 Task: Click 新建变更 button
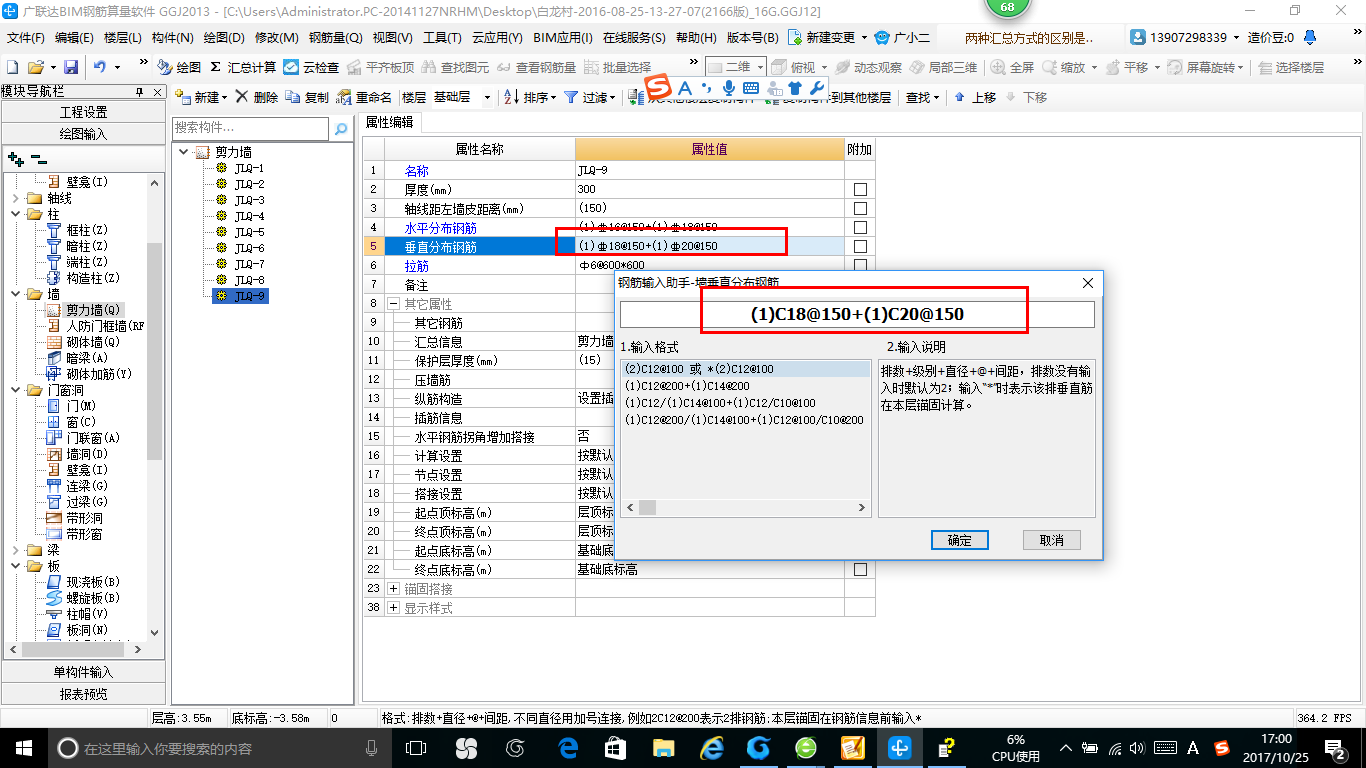click(828, 38)
